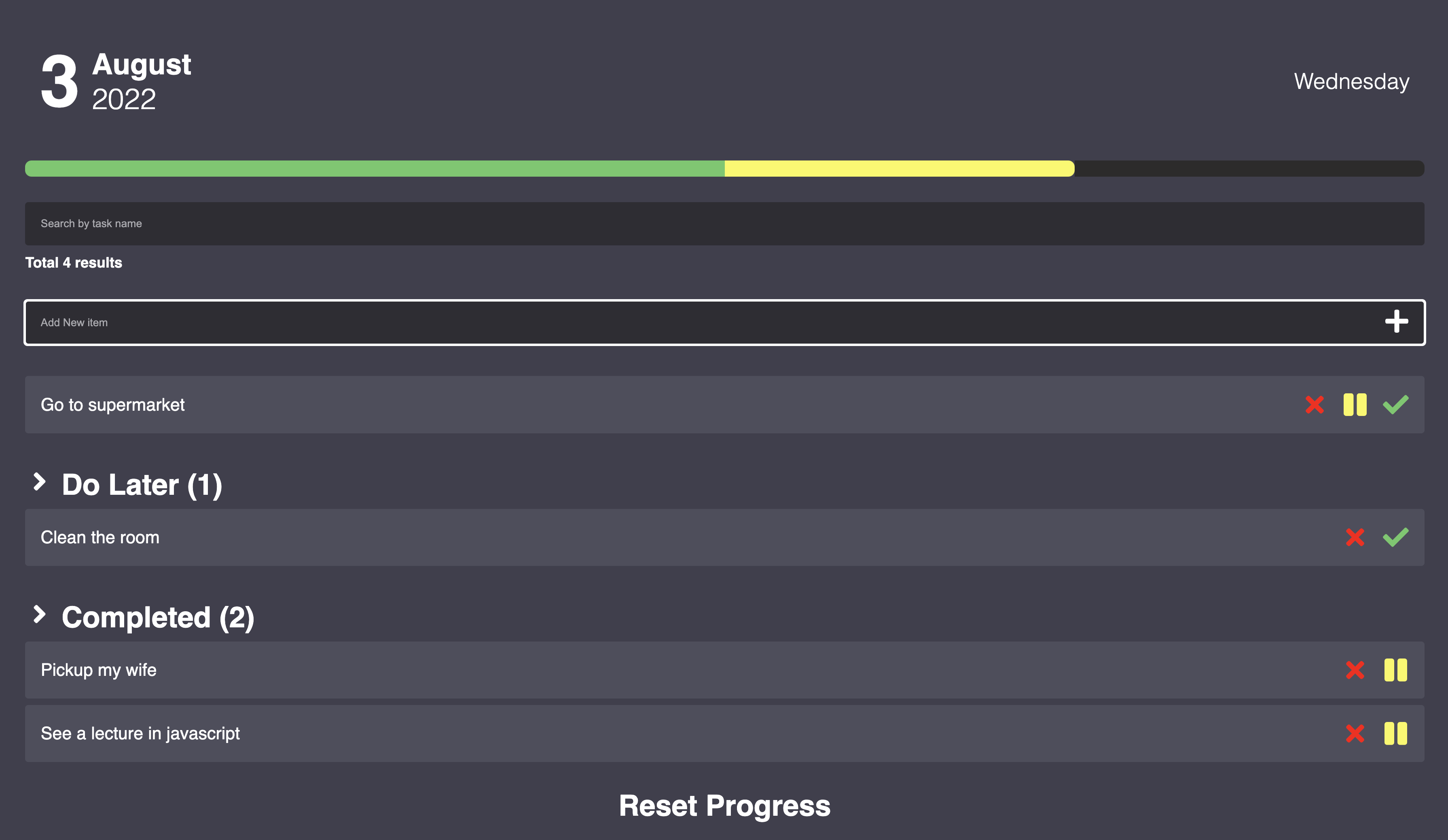Viewport: 1448px width, 840px height.
Task: Delete the Go to supermarket task
Action: click(1314, 405)
